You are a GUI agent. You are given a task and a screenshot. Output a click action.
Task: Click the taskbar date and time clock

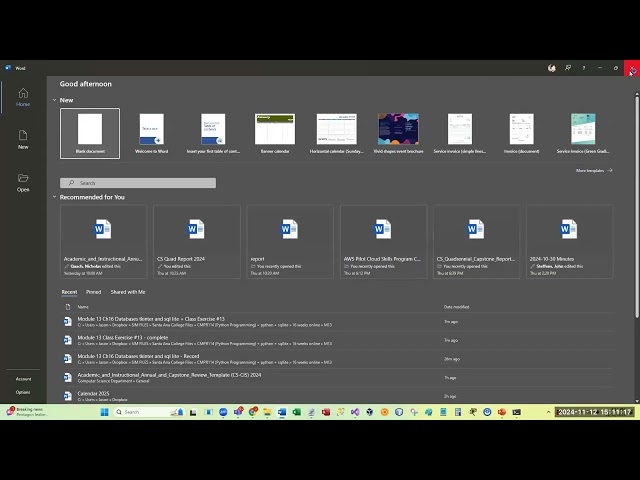click(595, 412)
